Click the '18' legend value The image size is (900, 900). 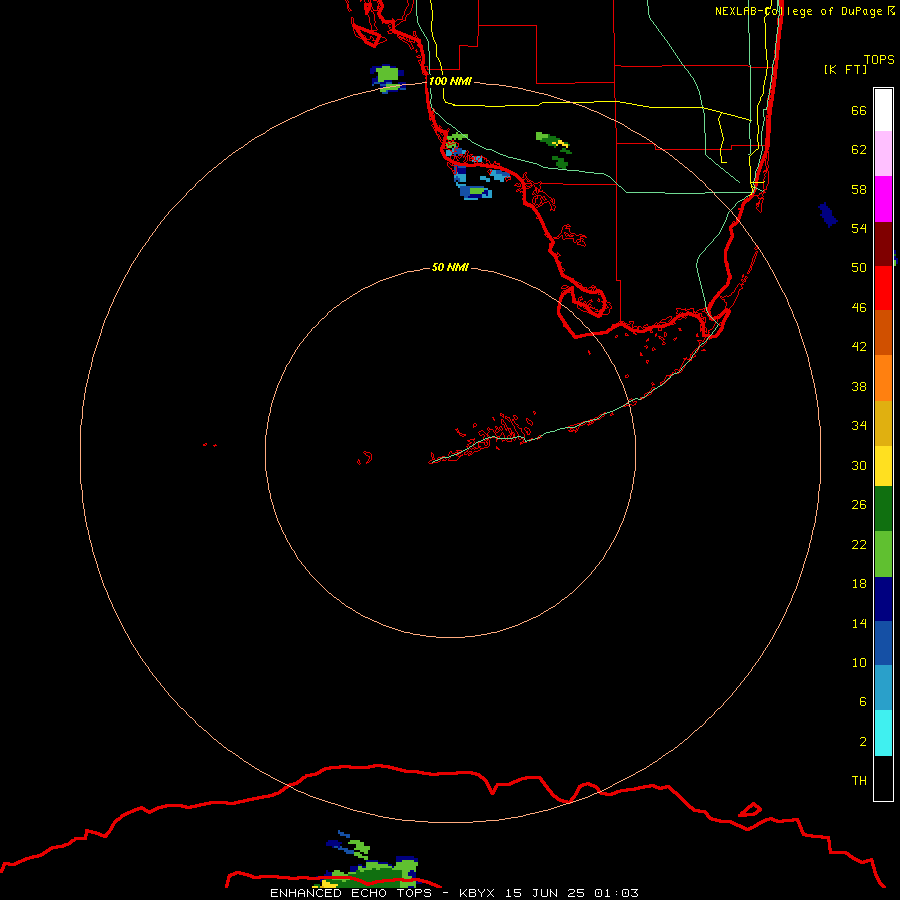tap(859, 584)
